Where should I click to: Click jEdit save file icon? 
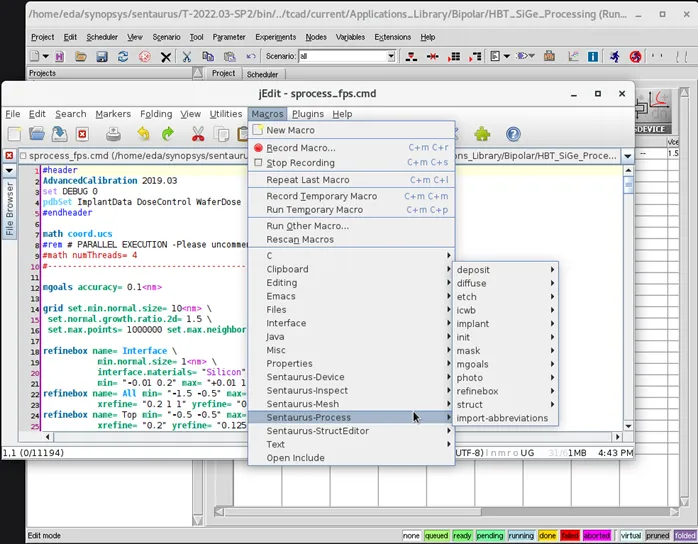pyautogui.click(x=60, y=134)
